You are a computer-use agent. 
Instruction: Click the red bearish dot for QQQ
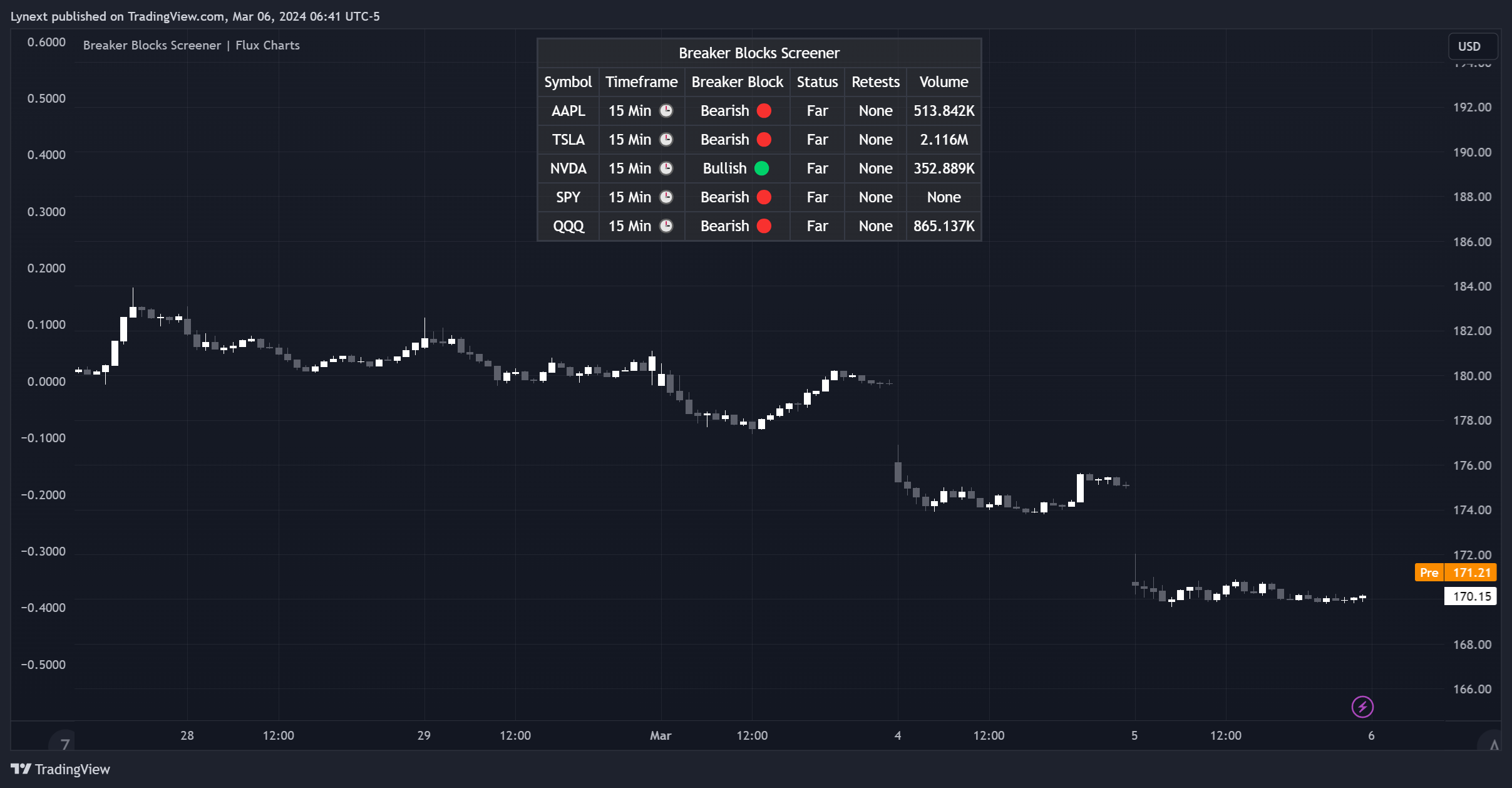(x=764, y=226)
